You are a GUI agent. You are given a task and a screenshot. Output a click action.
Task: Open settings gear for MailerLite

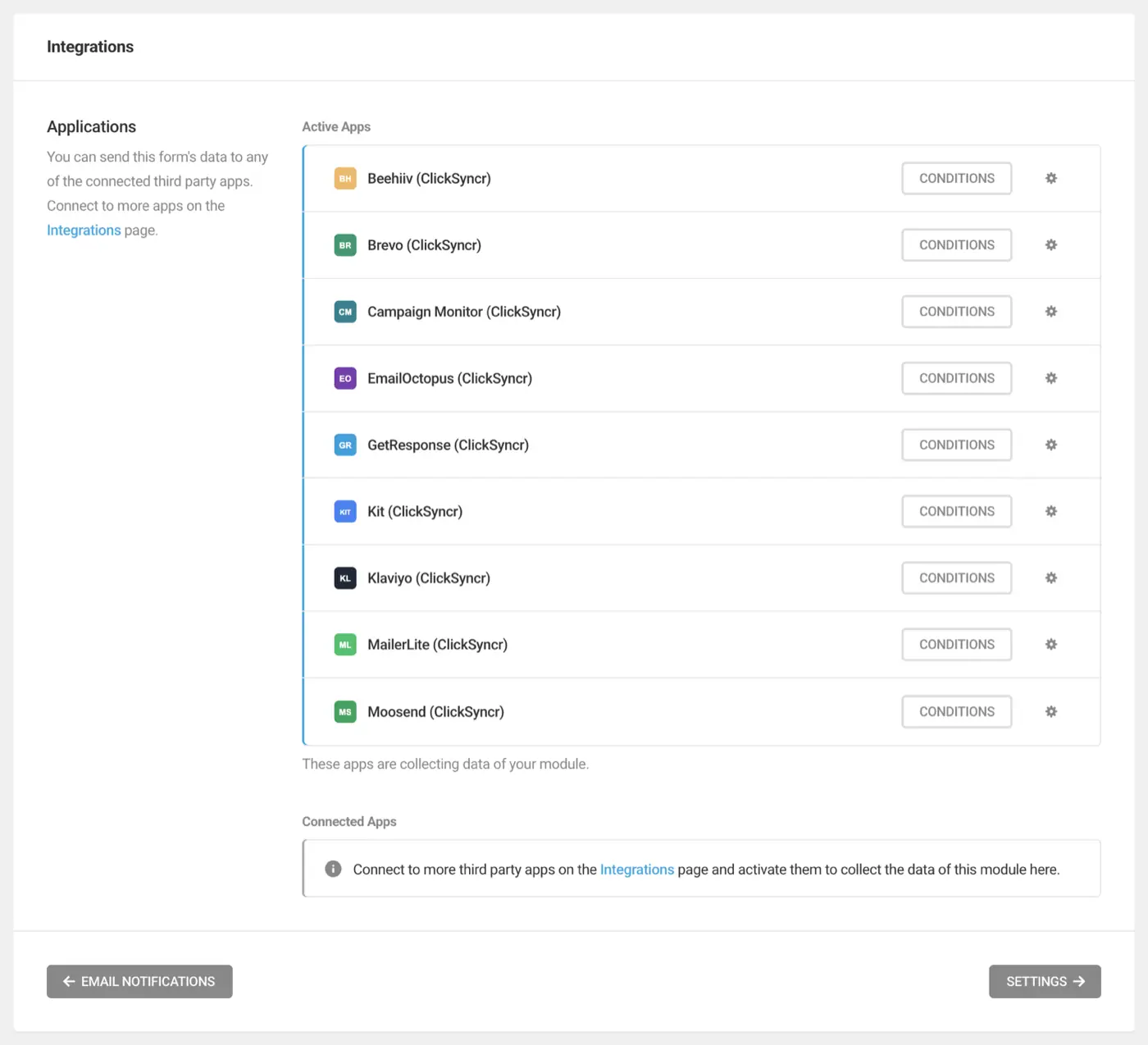(1050, 645)
